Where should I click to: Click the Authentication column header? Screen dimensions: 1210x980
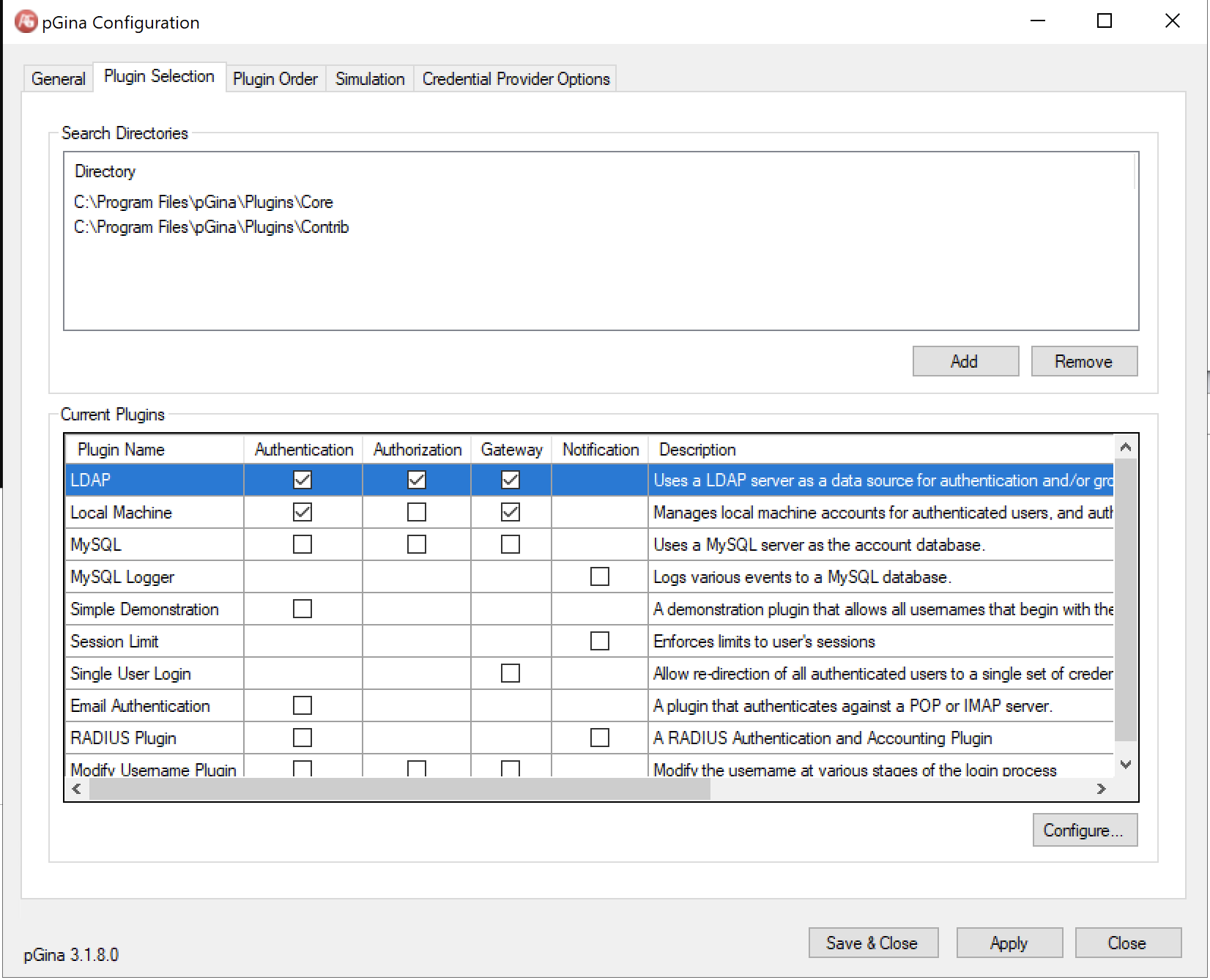coord(303,449)
